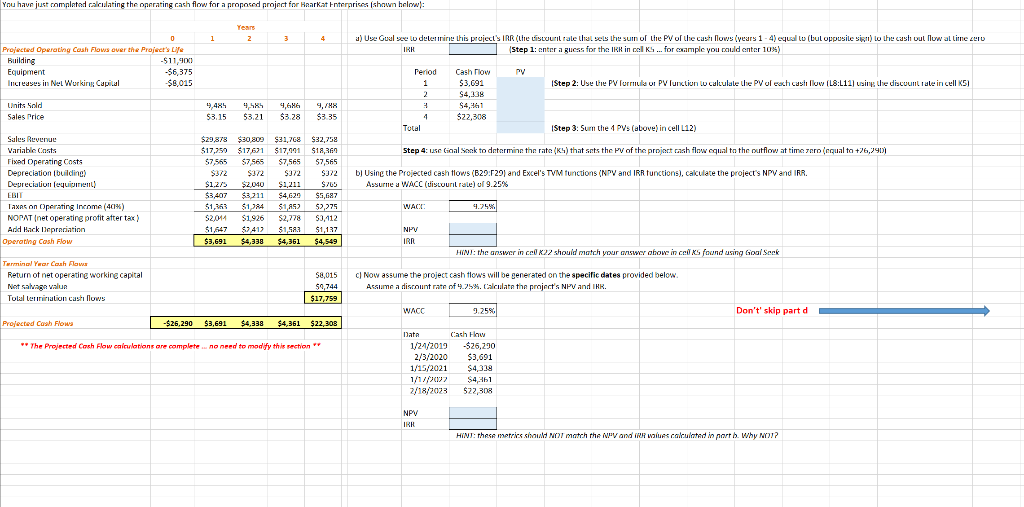
Task: Select the $4,549 year 4 operating cash flow cell
Action: (322, 241)
